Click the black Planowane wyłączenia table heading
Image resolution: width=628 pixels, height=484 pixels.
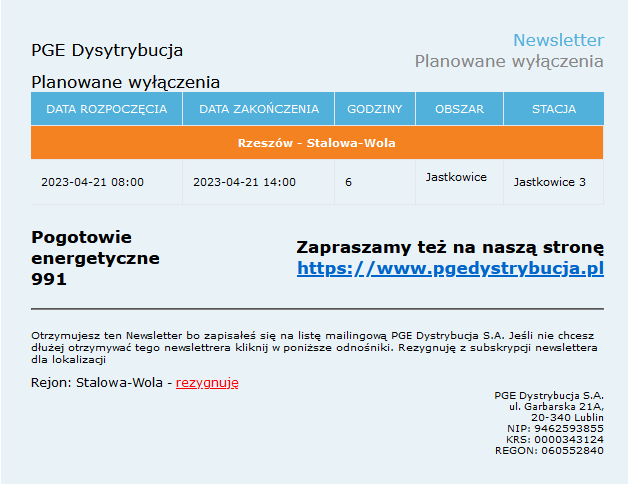pyautogui.click(x=125, y=83)
